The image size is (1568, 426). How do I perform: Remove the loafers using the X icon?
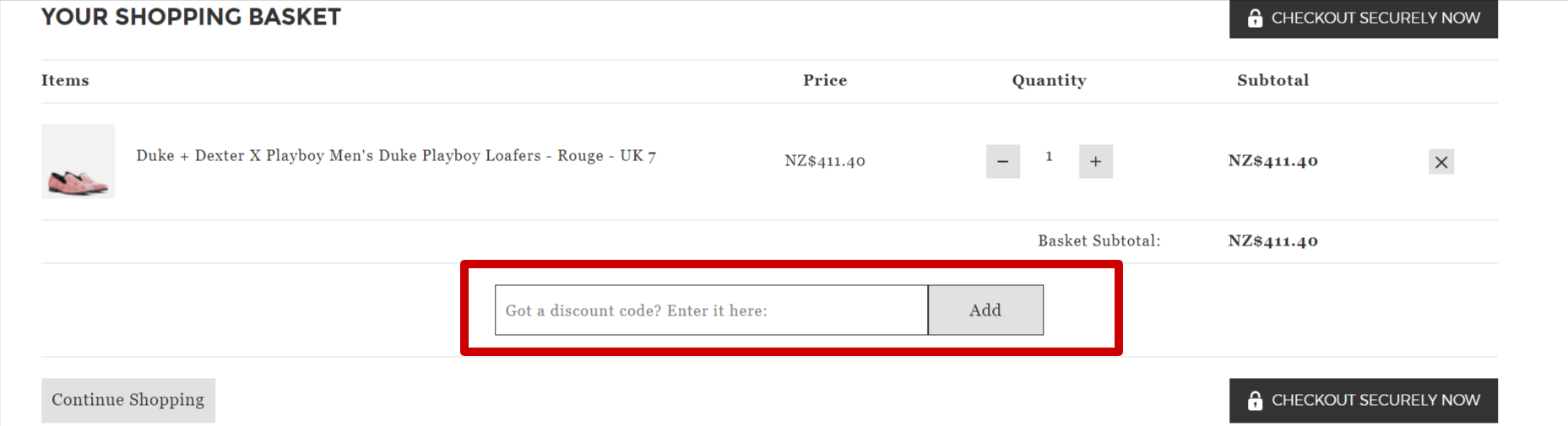1440,162
